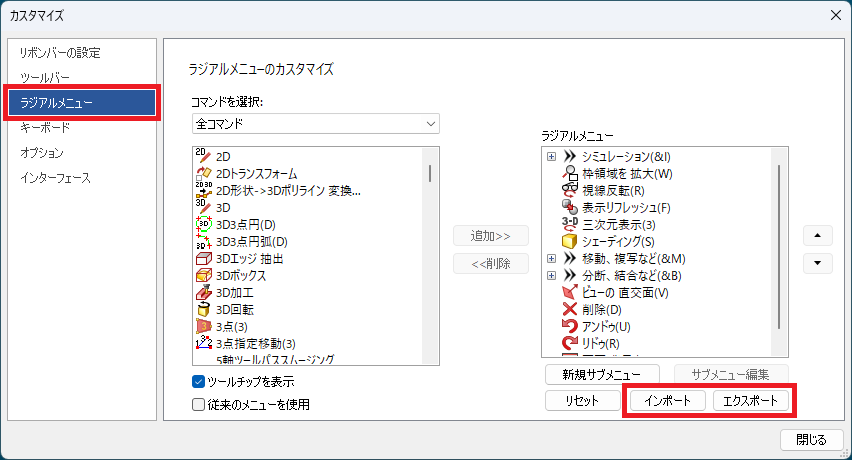Click the 枠領域を拡大(W) zoom icon
The height and width of the screenshot is (460, 852).
(570, 173)
